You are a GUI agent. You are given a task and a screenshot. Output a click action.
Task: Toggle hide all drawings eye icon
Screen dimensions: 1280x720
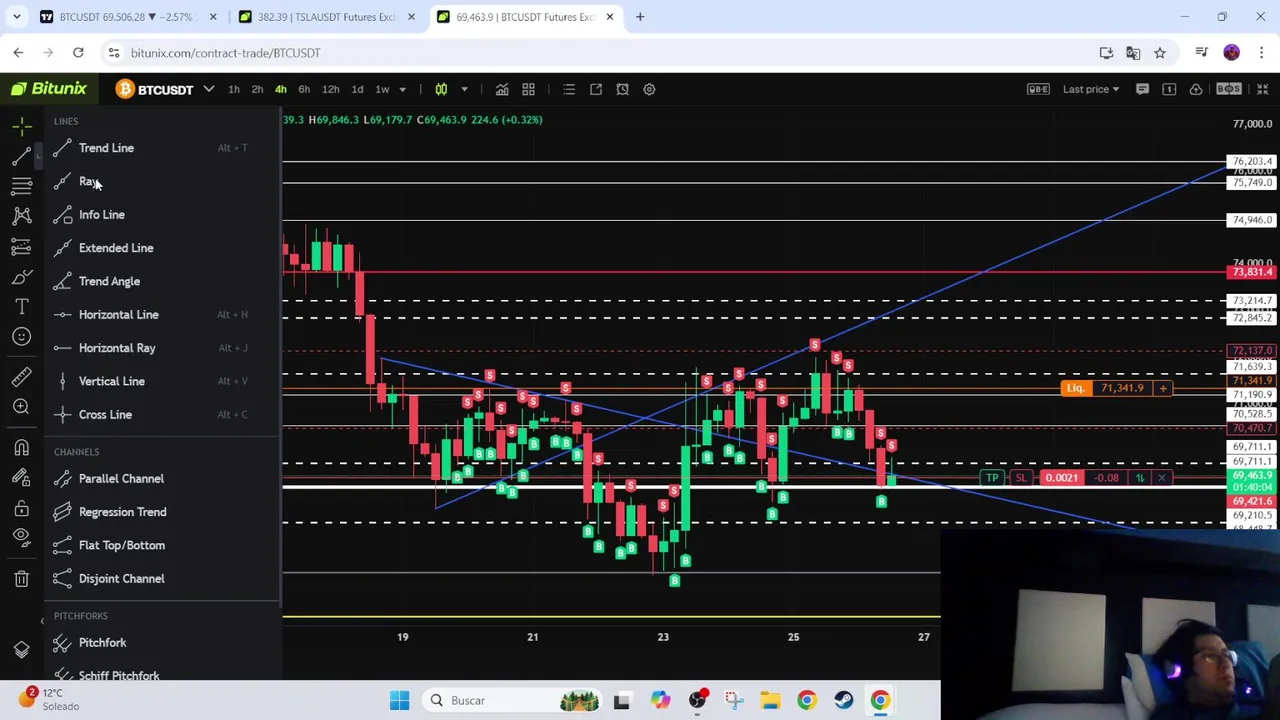(22, 538)
